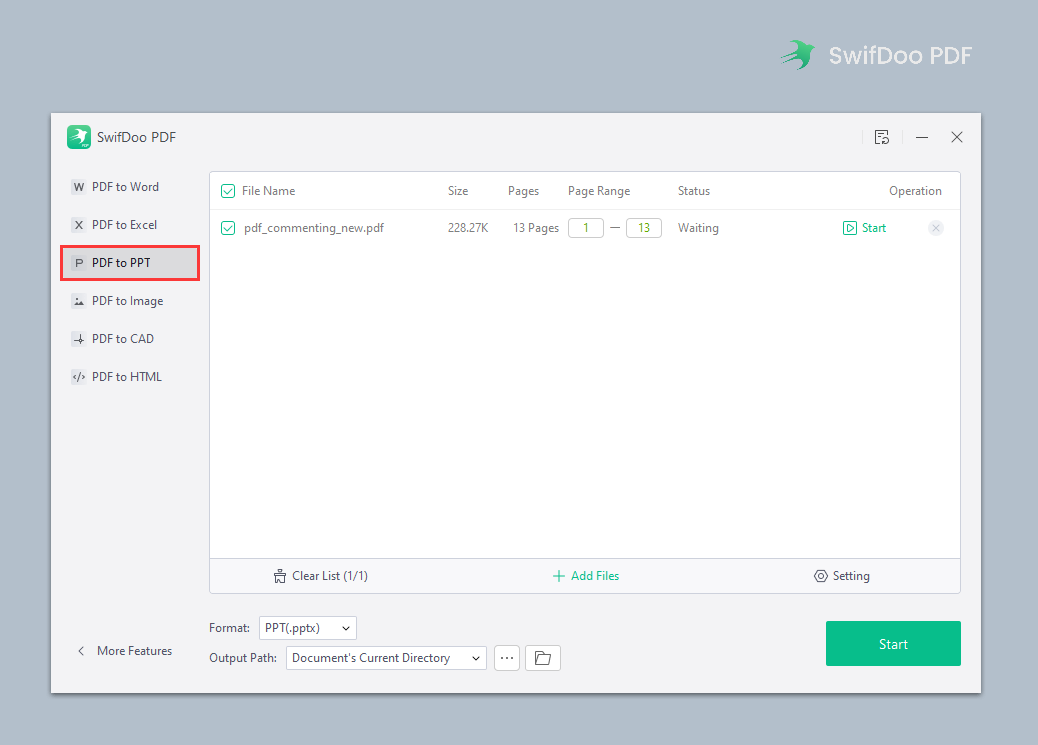This screenshot has height=745, width=1038.
Task: Uncheck the pdf_commenting_new.pdf checkbox
Action: click(228, 228)
